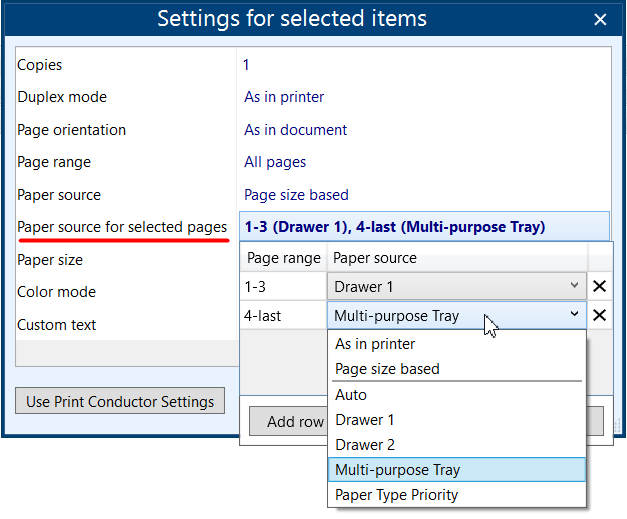Close the Settings for selected items dialog

(x=600, y=19)
